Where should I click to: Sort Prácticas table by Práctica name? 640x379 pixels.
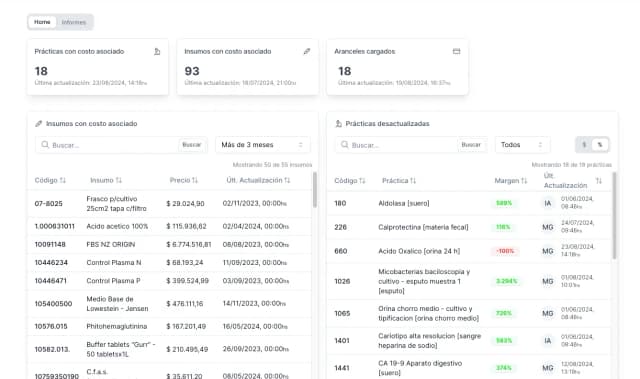click(399, 180)
